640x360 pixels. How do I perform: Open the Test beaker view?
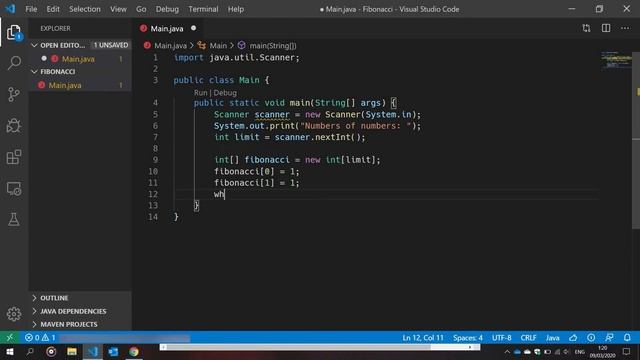click(14, 220)
